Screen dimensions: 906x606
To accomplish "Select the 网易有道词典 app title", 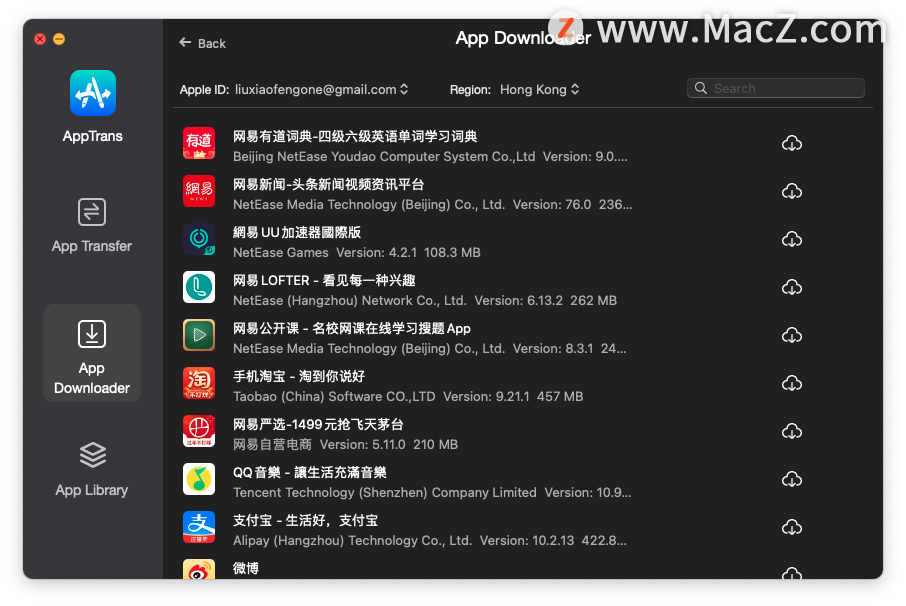I will pyautogui.click(x=355, y=136).
